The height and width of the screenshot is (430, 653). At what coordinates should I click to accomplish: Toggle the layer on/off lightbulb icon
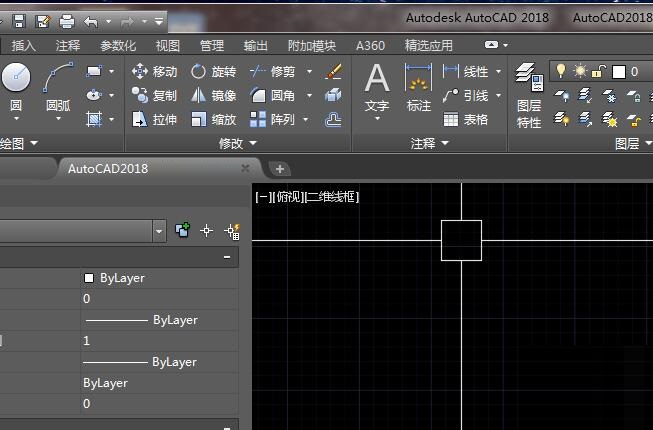point(562,71)
